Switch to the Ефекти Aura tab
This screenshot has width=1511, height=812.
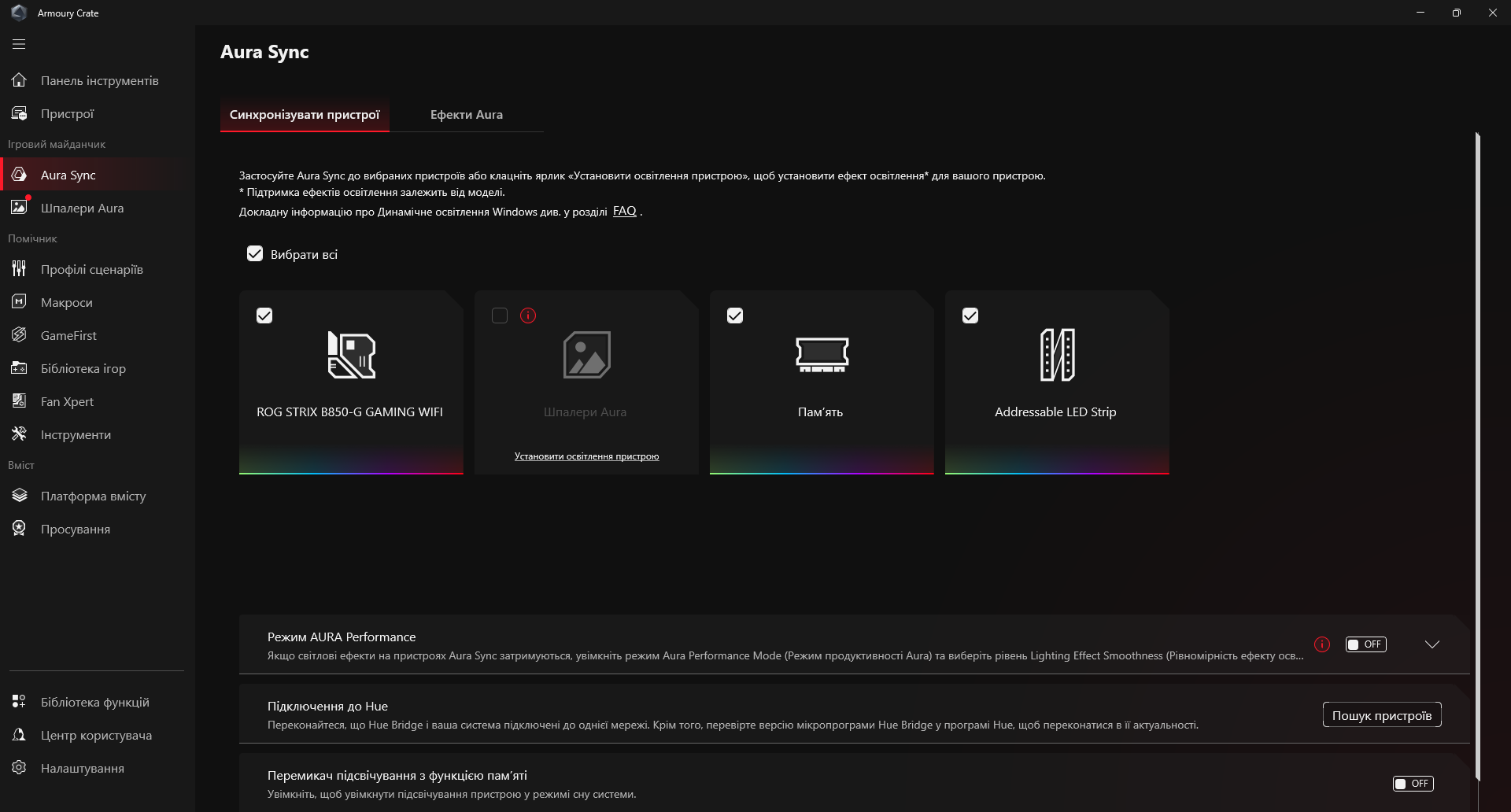click(467, 115)
